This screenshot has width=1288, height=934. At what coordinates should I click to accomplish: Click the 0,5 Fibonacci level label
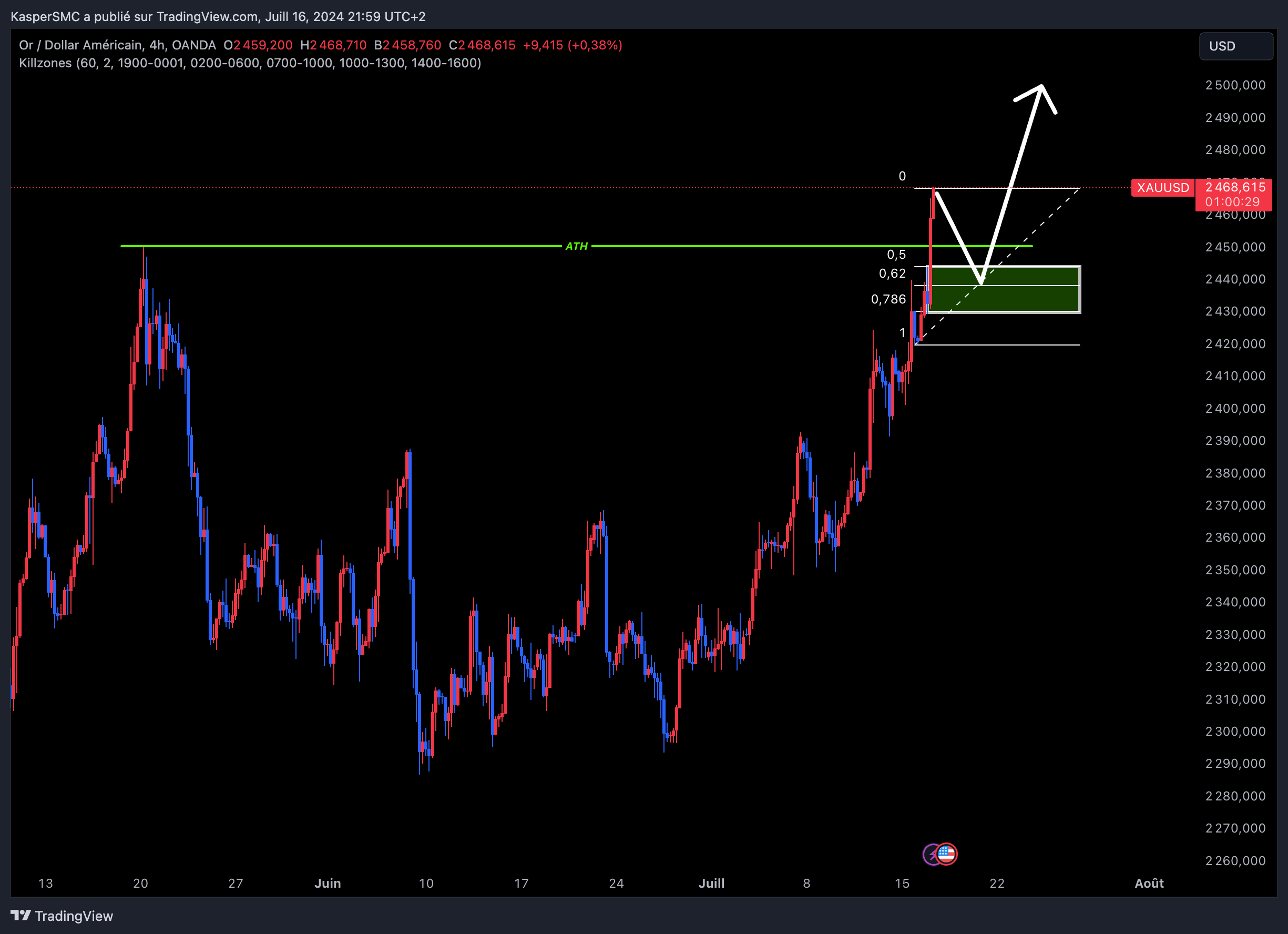point(897,255)
